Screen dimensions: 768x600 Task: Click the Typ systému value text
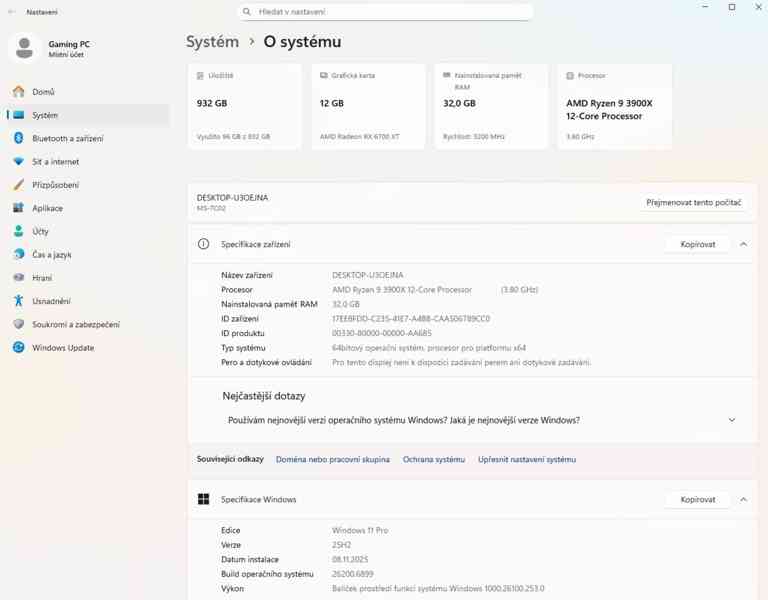[429, 348]
